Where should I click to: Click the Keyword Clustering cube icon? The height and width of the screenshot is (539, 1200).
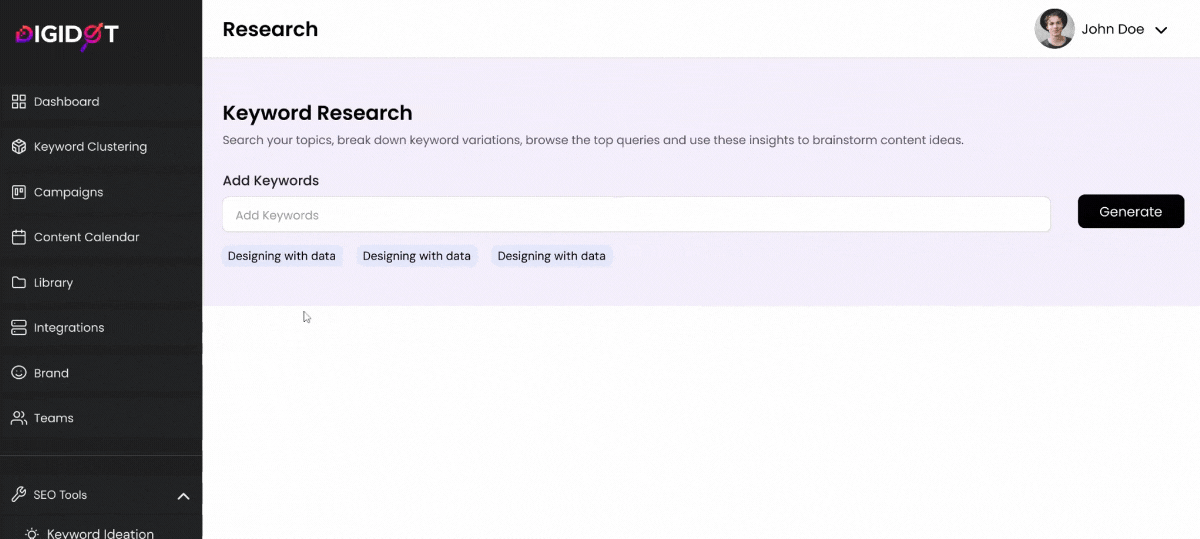coord(18,146)
